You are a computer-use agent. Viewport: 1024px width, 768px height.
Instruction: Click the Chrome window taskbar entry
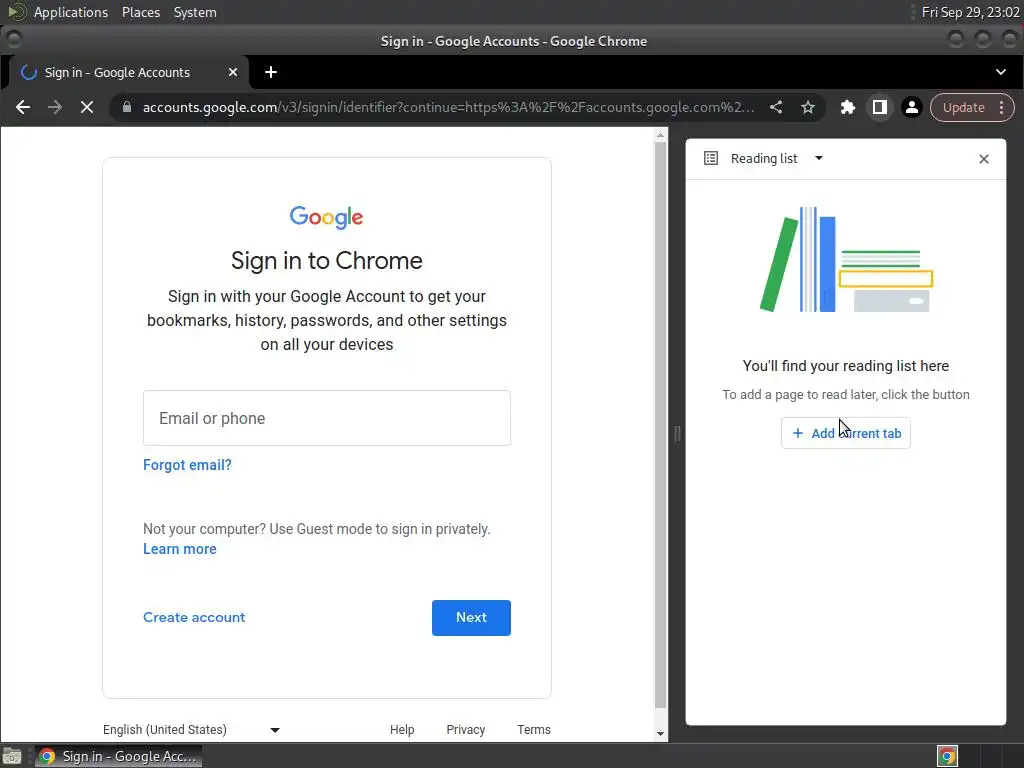pyautogui.click(x=118, y=756)
